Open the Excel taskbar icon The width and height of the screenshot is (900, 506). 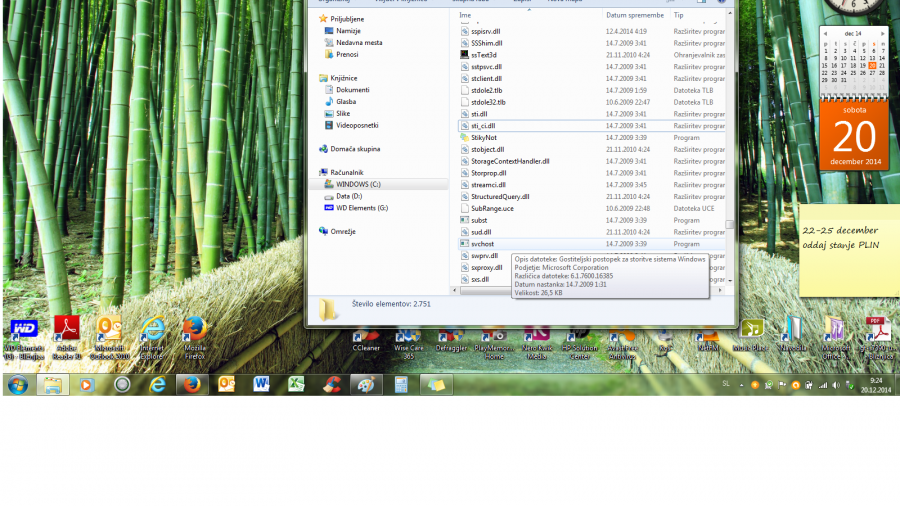(297, 384)
